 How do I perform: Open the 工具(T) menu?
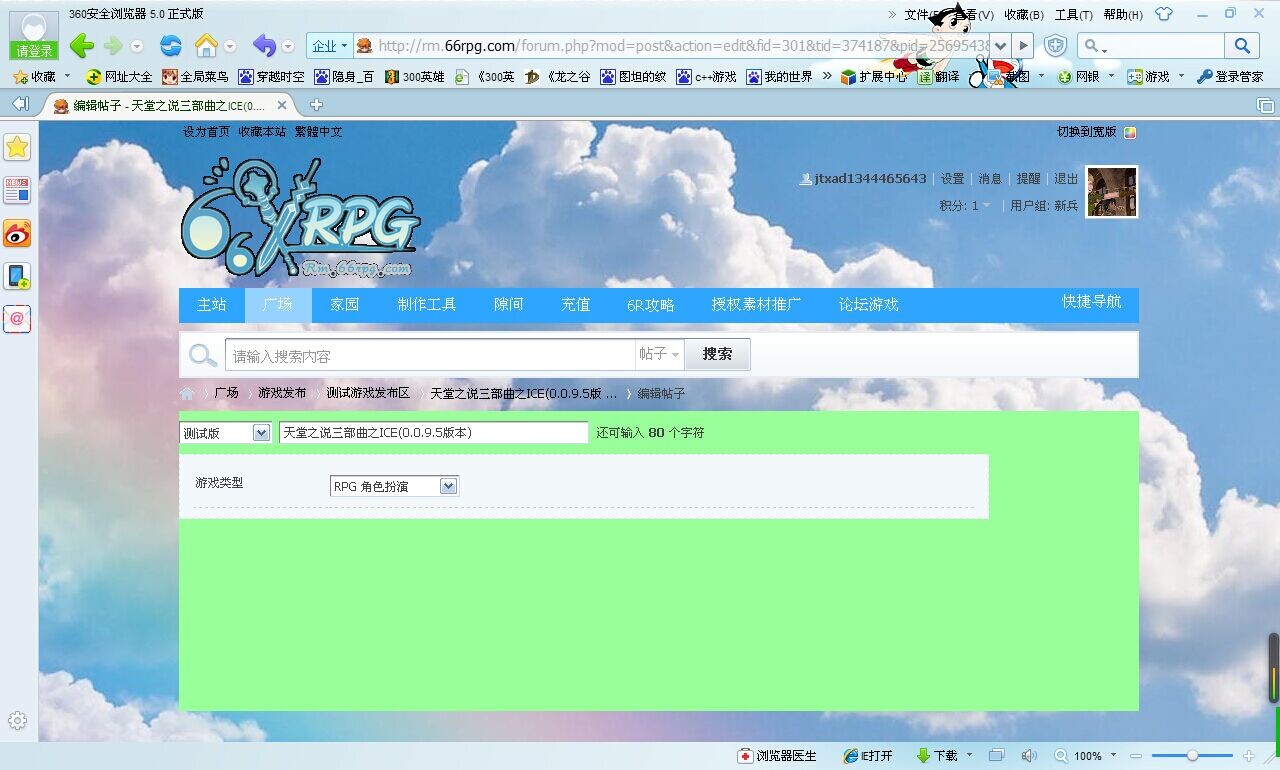tap(1074, 14)
